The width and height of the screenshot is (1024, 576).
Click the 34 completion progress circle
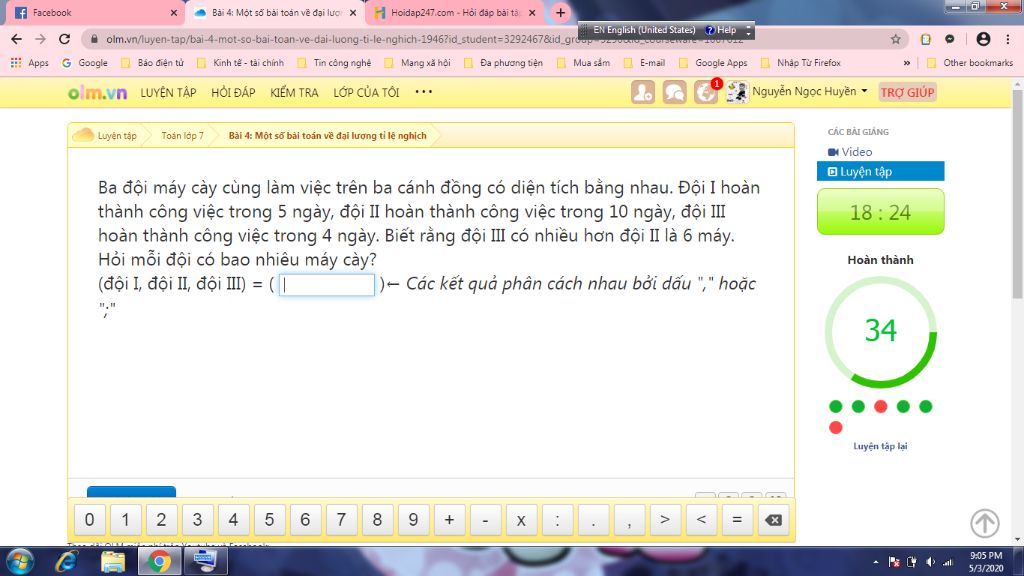point(880,332)
